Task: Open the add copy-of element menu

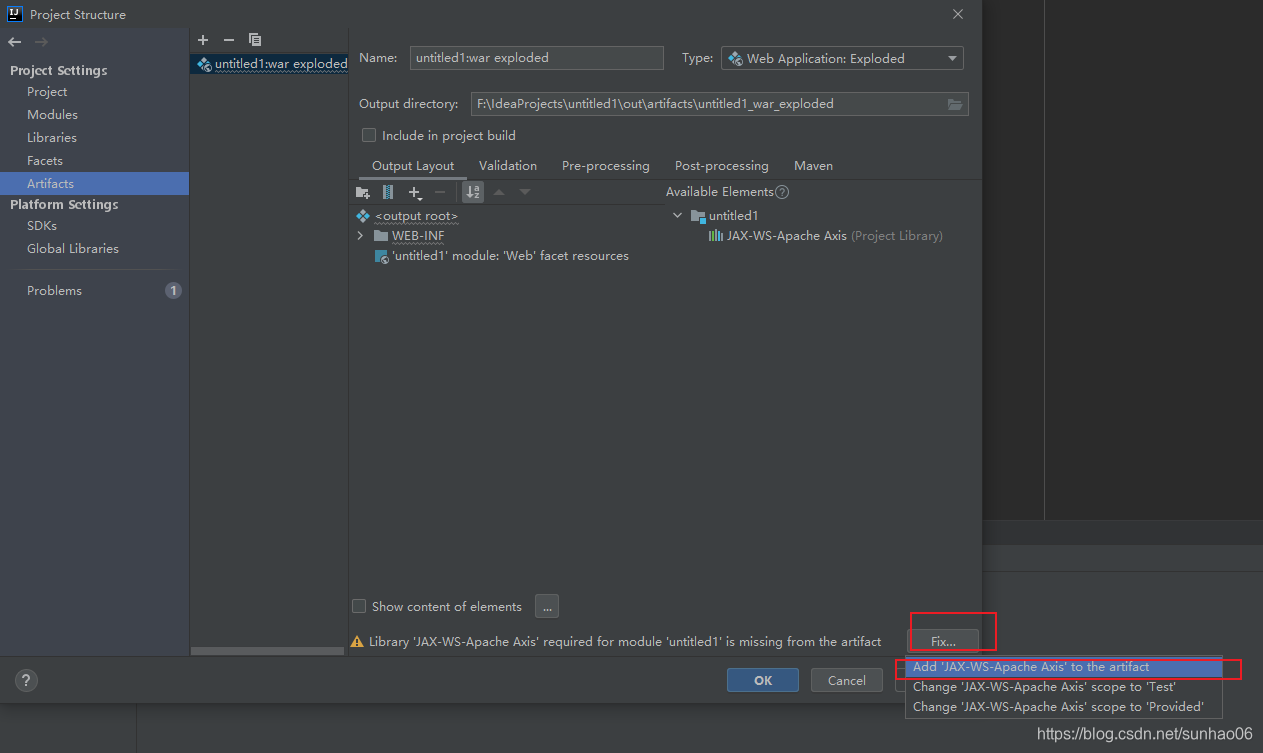Action: pos(415,192)
